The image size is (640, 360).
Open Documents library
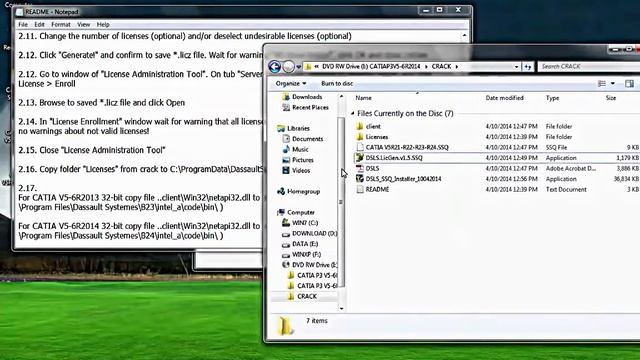click(x=307, y=139)
